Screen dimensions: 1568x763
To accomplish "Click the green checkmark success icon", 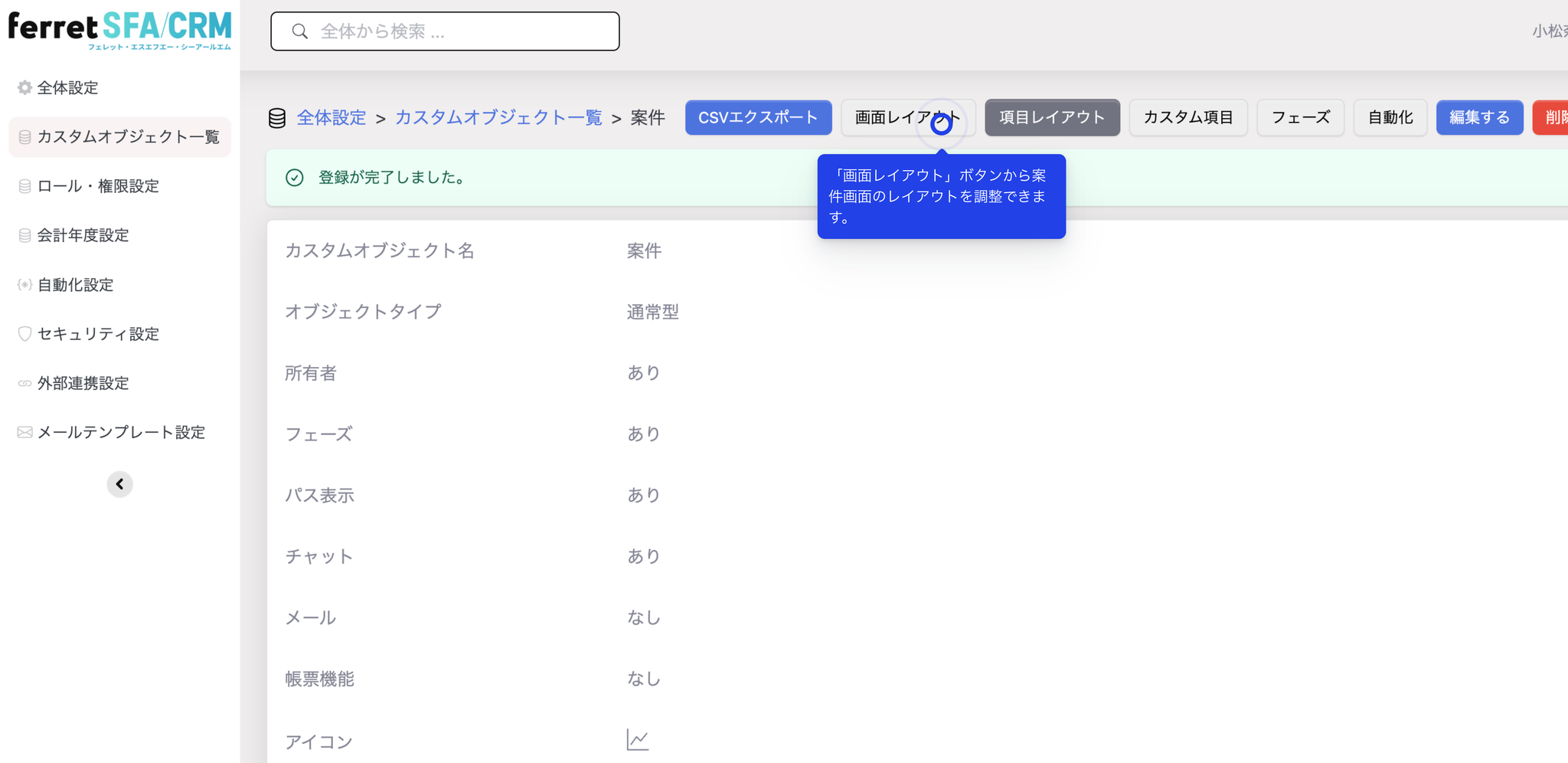I will 295,178.
